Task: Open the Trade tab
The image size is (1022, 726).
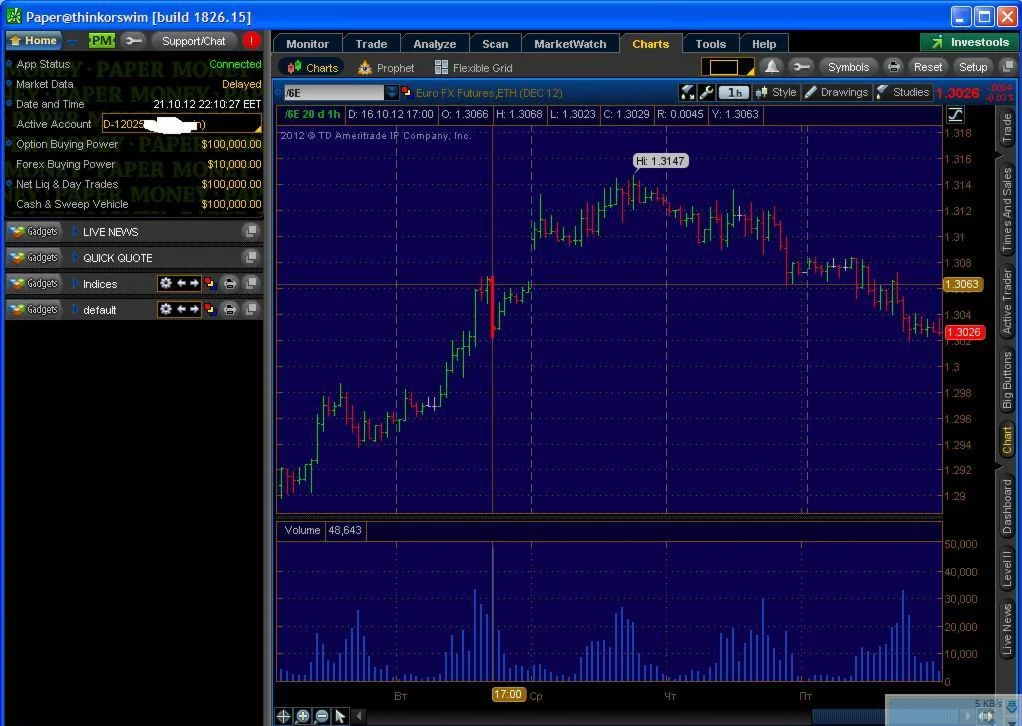Action: coord(371,44)
